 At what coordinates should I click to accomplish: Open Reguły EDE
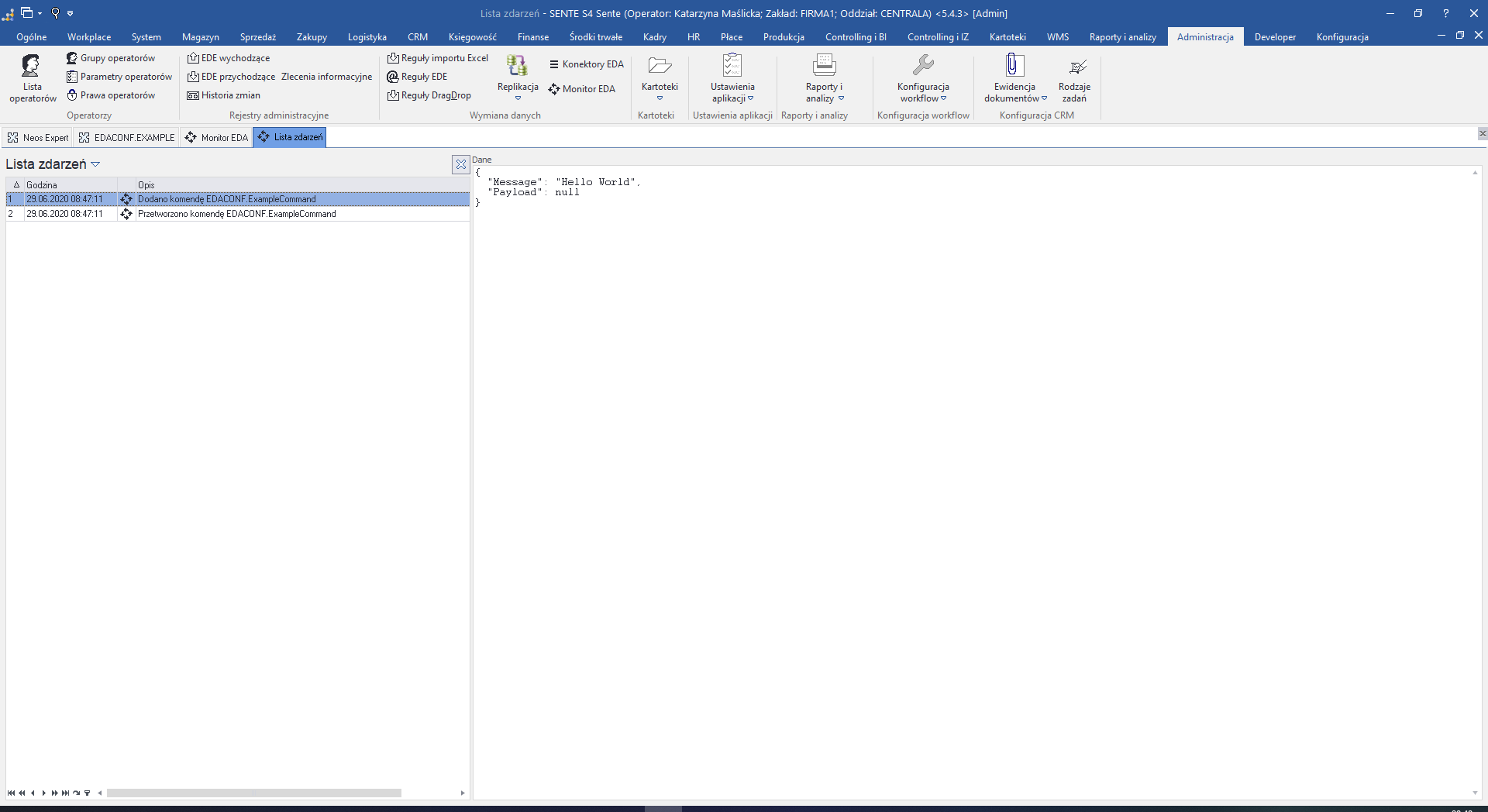pos(417,77)
